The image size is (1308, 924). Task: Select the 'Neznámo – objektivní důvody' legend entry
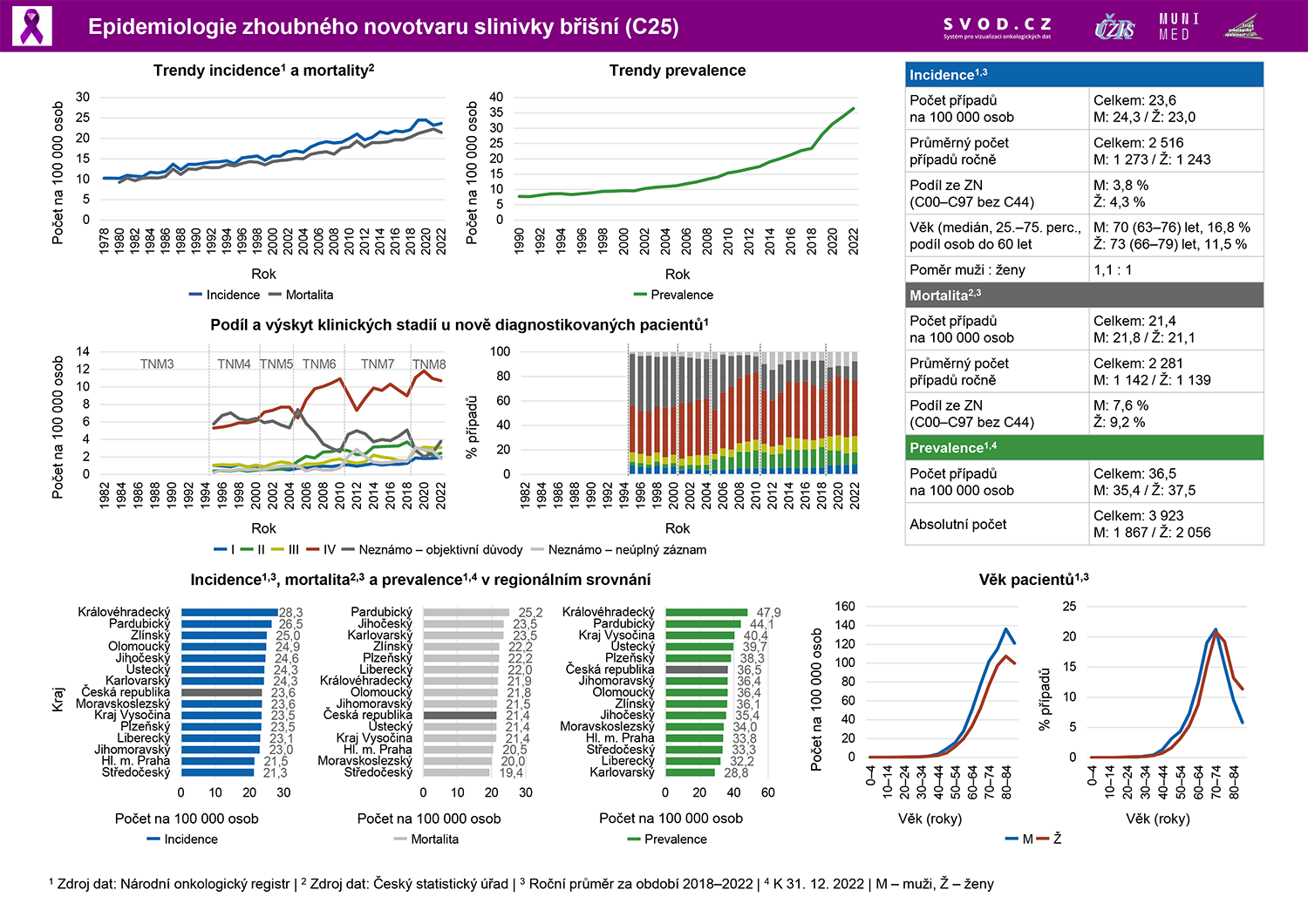point(432,550)
